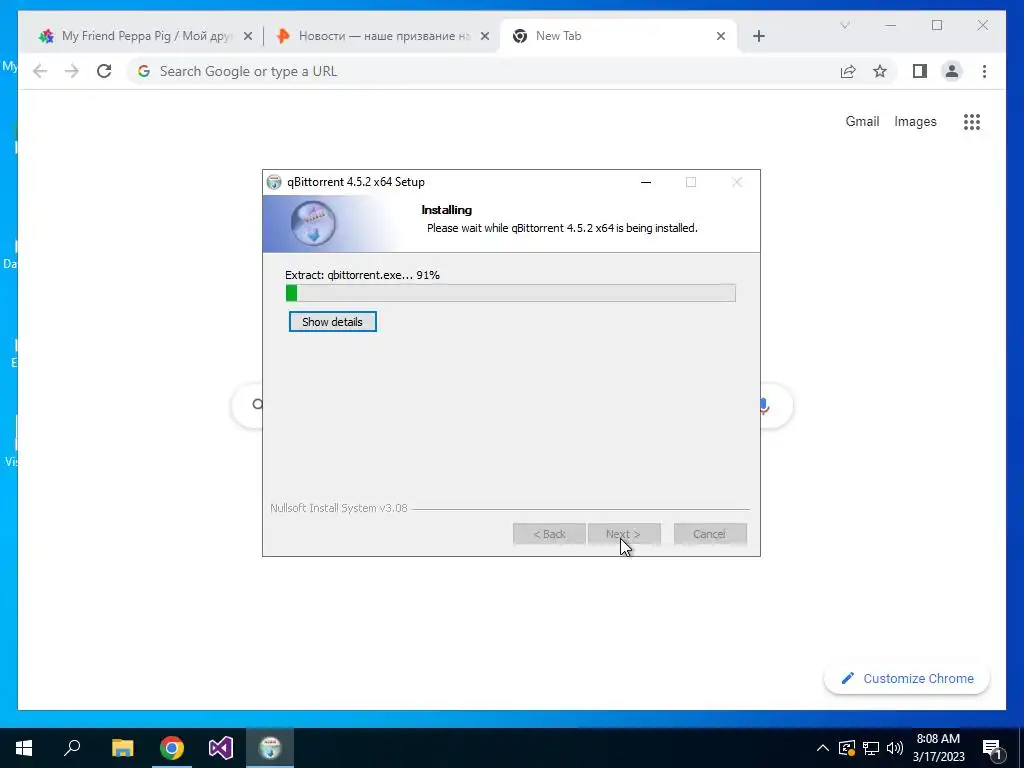Click Customize Chrome button
This screenshot has height=768, width=1024.
pos(907,679)
